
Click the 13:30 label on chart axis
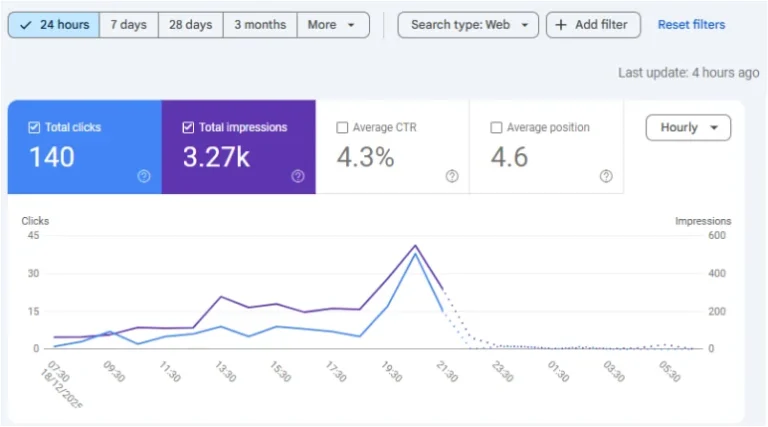225,373
